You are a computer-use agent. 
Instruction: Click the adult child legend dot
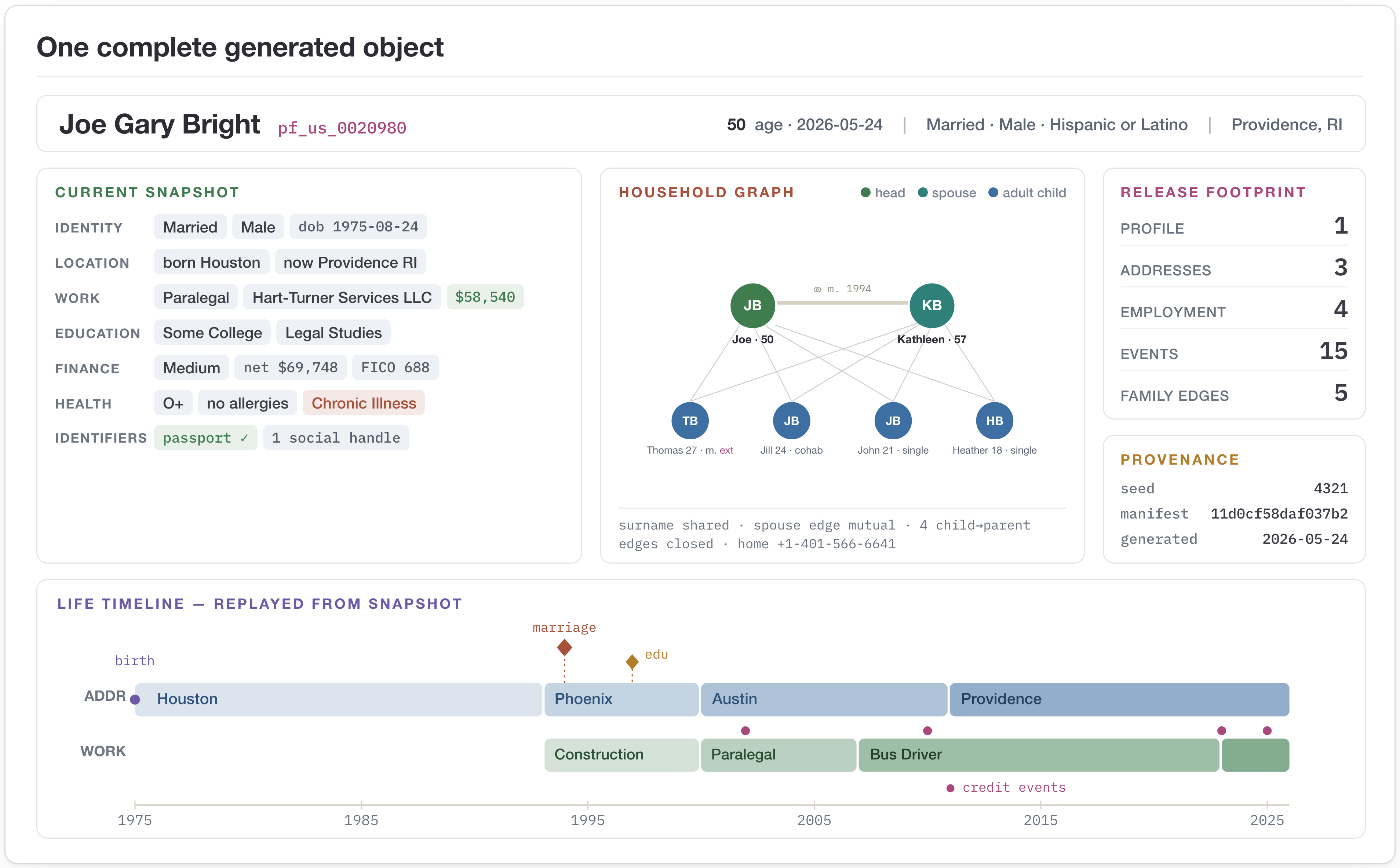(993, 192)
